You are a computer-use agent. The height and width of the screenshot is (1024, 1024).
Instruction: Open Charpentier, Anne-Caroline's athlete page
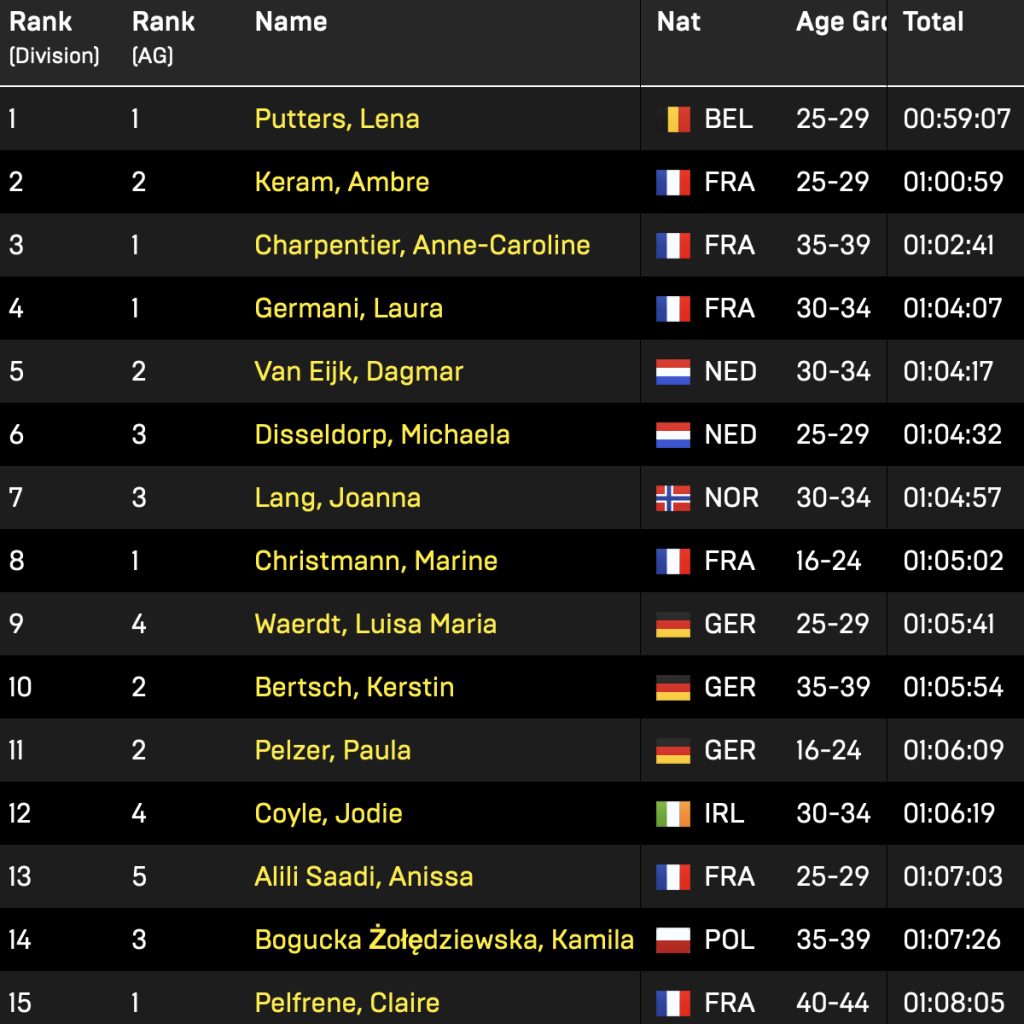coord(422,245)
